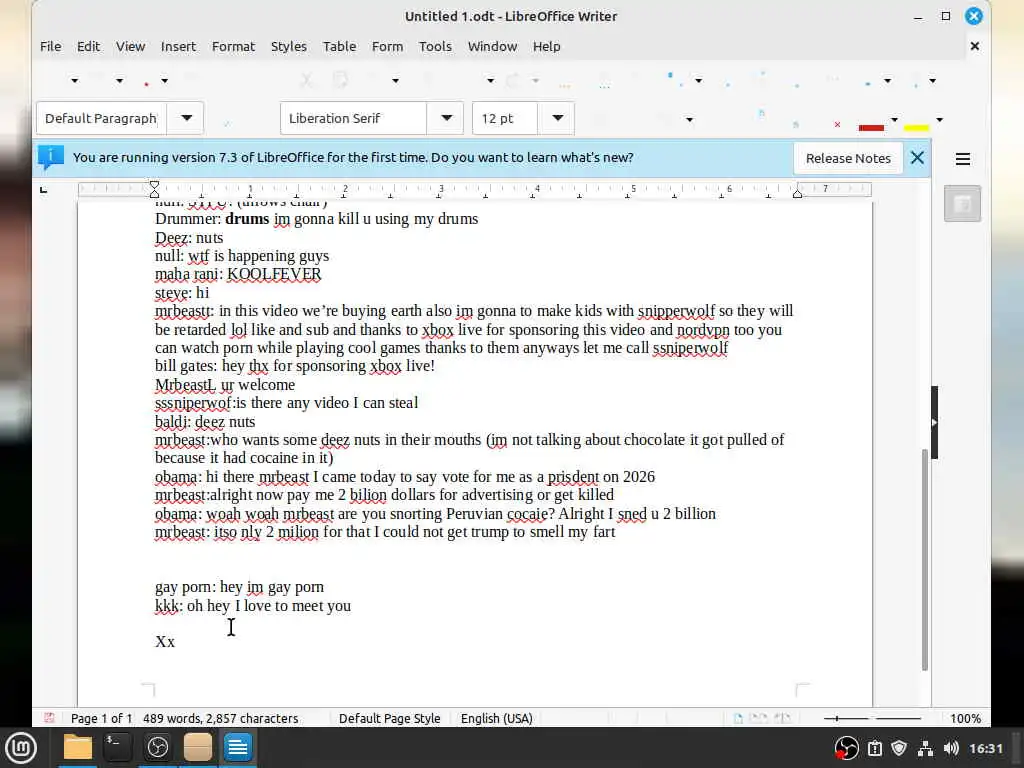Viewport: 1024px width, 768px height.
Task: Click the Default Paragraph style field
Action: 101,118
